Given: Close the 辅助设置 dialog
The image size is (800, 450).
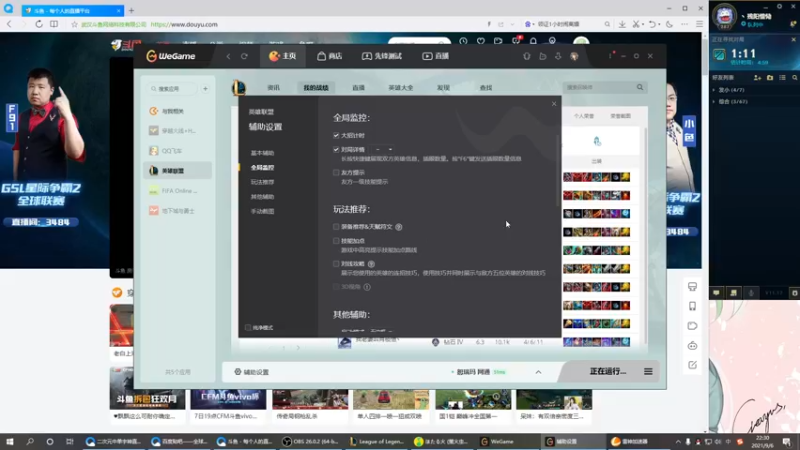Looking at the screenshot, I should (x=554, y=104).
